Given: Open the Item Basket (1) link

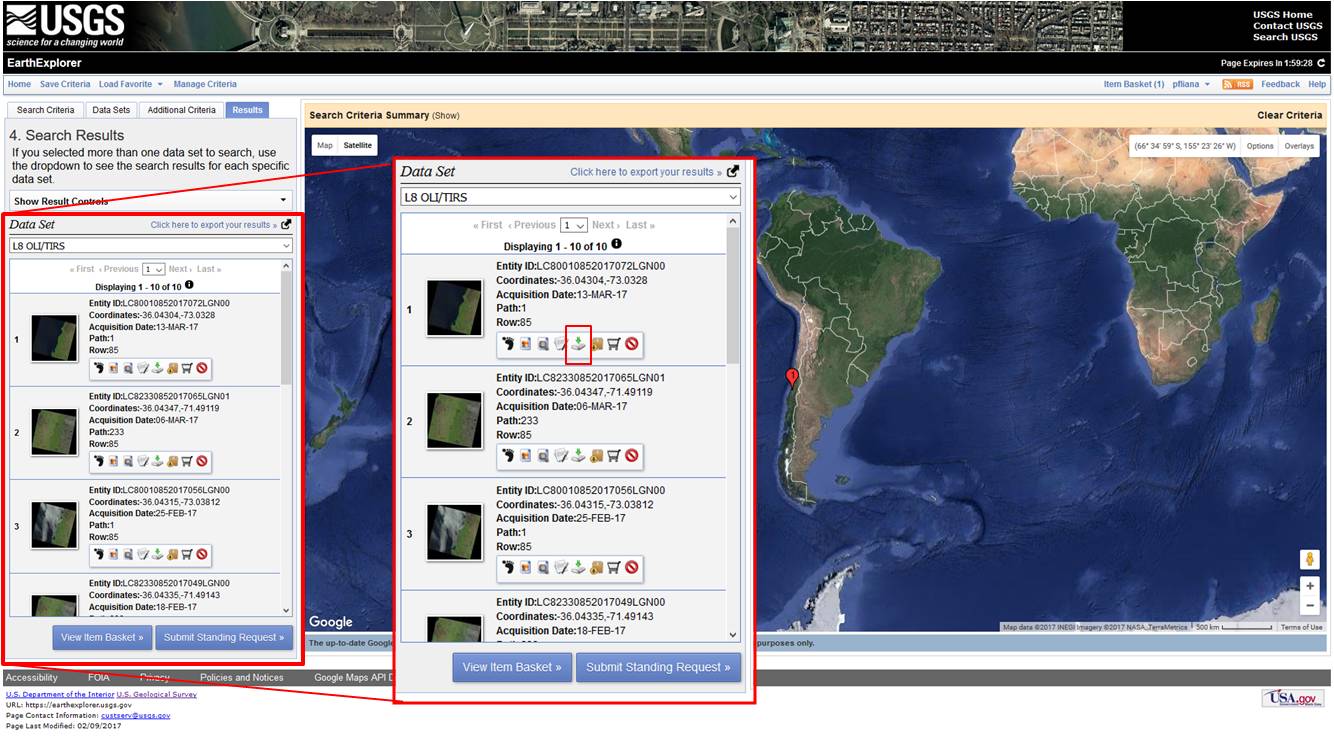Looking at the screenshot, I should click(x=1133, y=85).
